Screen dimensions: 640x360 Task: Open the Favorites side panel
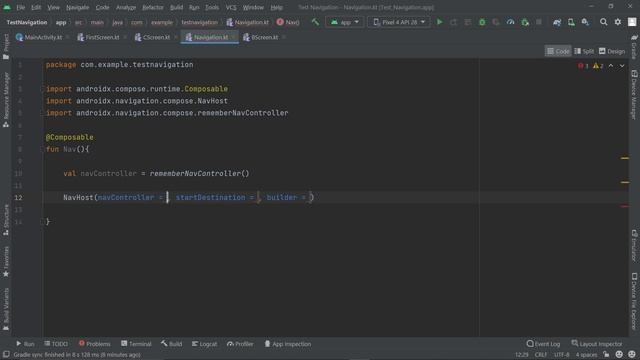click(x=6, y=261)
